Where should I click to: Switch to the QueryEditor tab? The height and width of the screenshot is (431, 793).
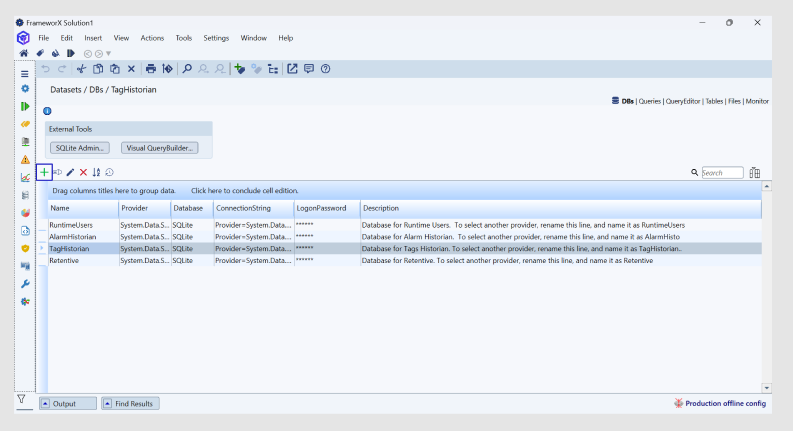pos(681,101)
